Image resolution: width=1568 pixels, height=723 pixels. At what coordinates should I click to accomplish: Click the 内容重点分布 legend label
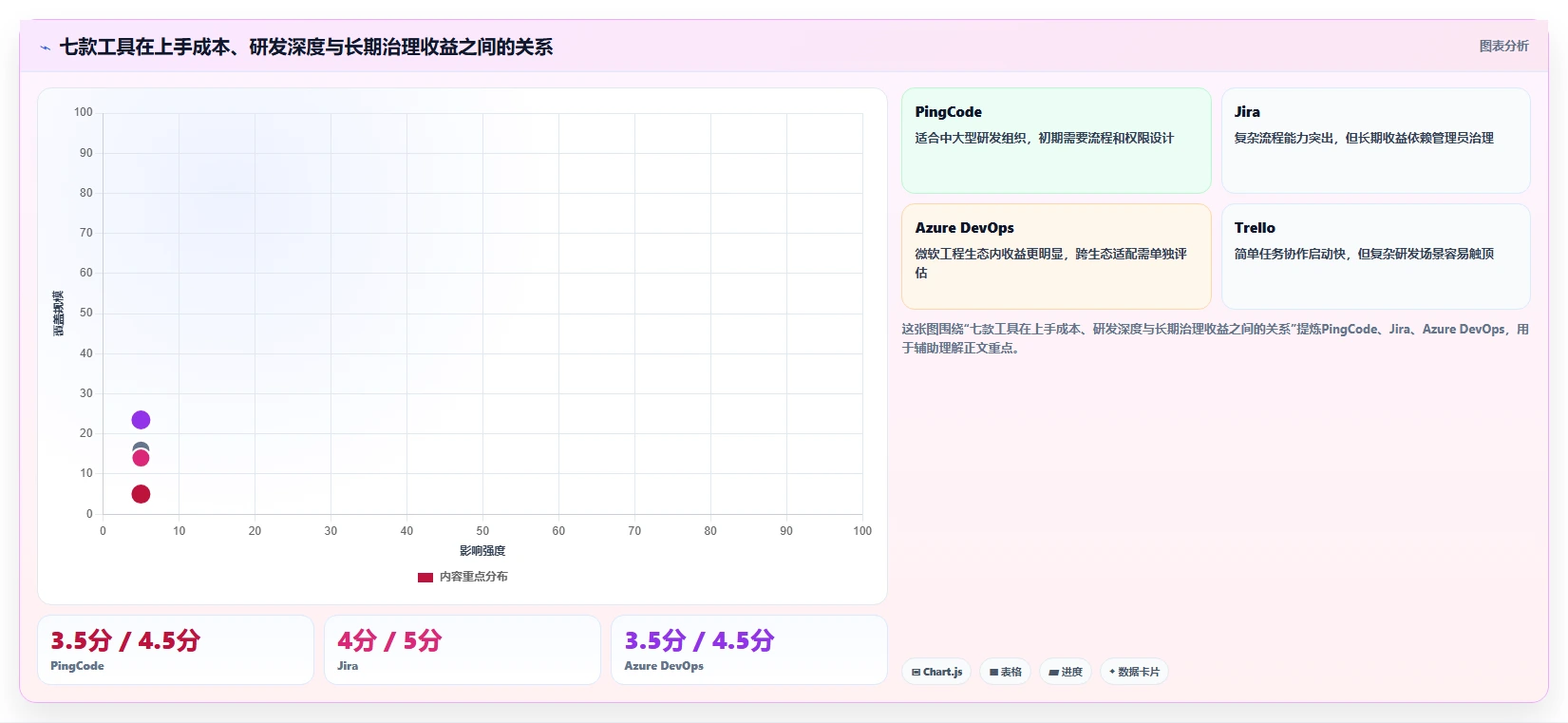(x=474, y=577)
